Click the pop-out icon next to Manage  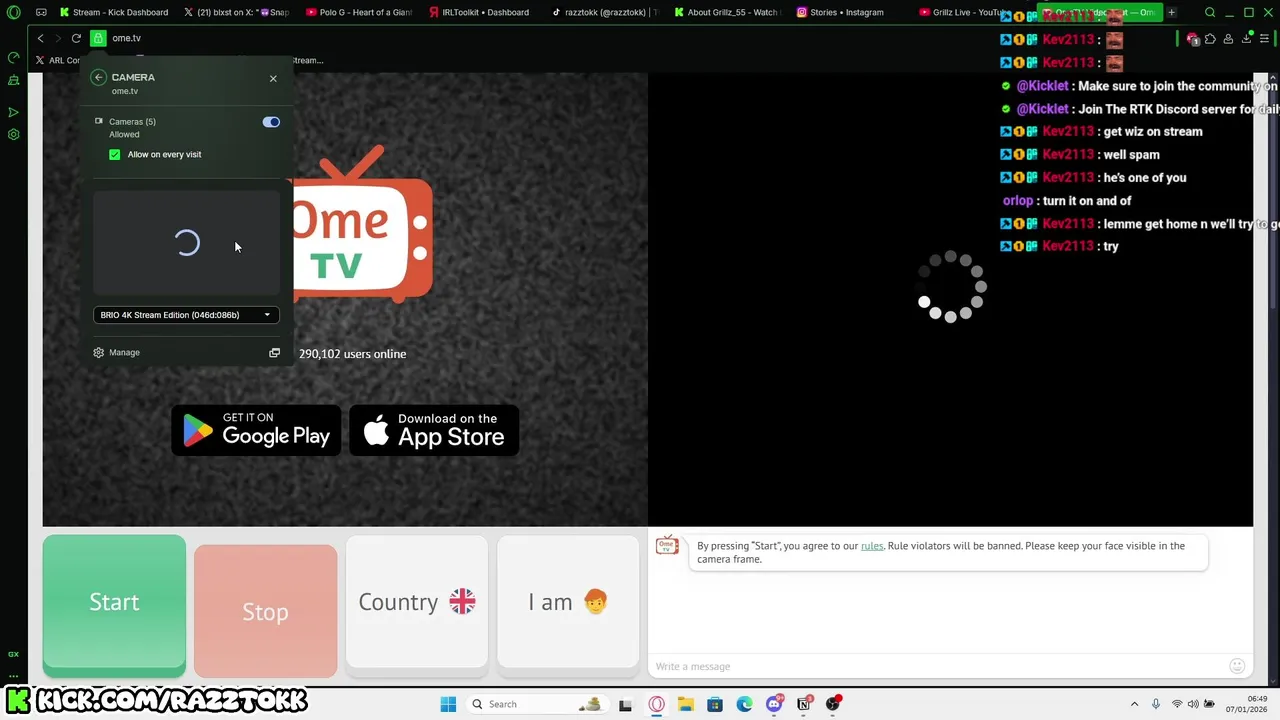pyautogui.click(x=274, y=352)
